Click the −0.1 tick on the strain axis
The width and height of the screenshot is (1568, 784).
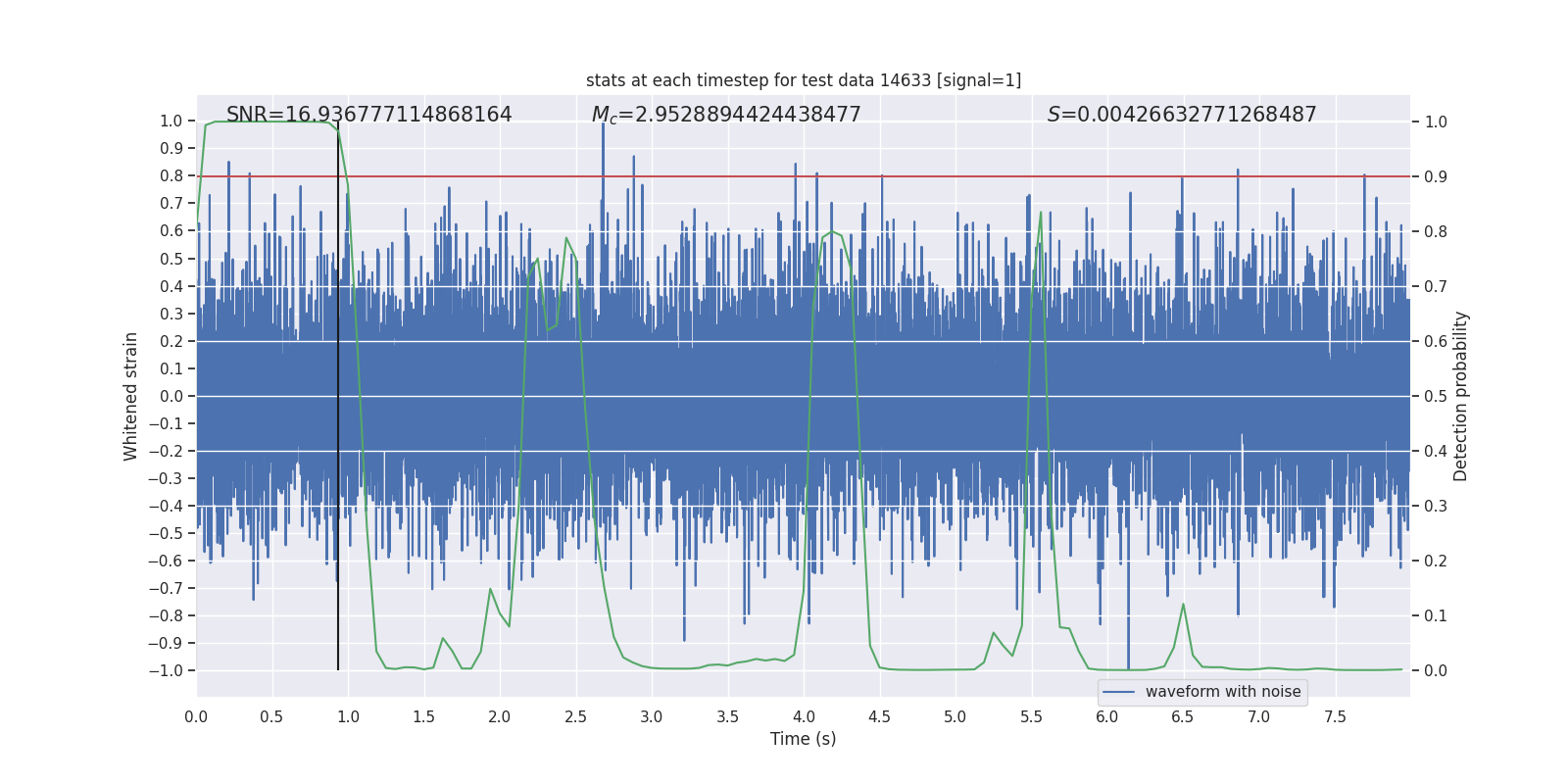point(166,423)
